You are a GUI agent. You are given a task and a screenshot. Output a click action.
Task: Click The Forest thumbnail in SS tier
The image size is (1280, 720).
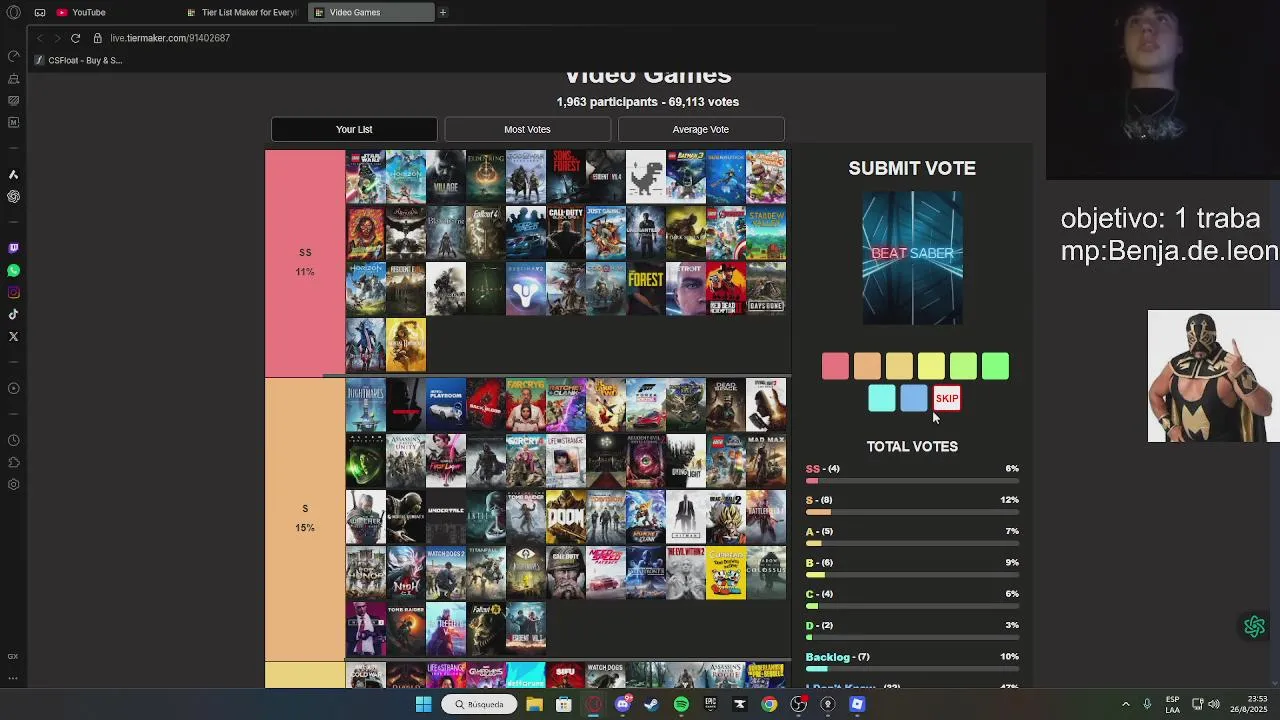tap(646, 288)
